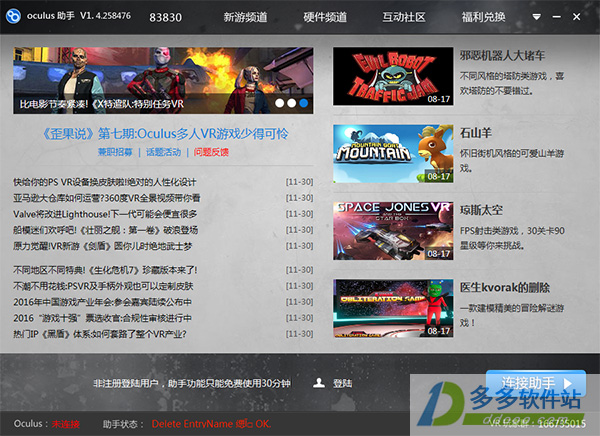The width and height of the screenshot is (600, 436).
Task: Open the Obliteration Game thumbnail
Action: tap(393, 308)
